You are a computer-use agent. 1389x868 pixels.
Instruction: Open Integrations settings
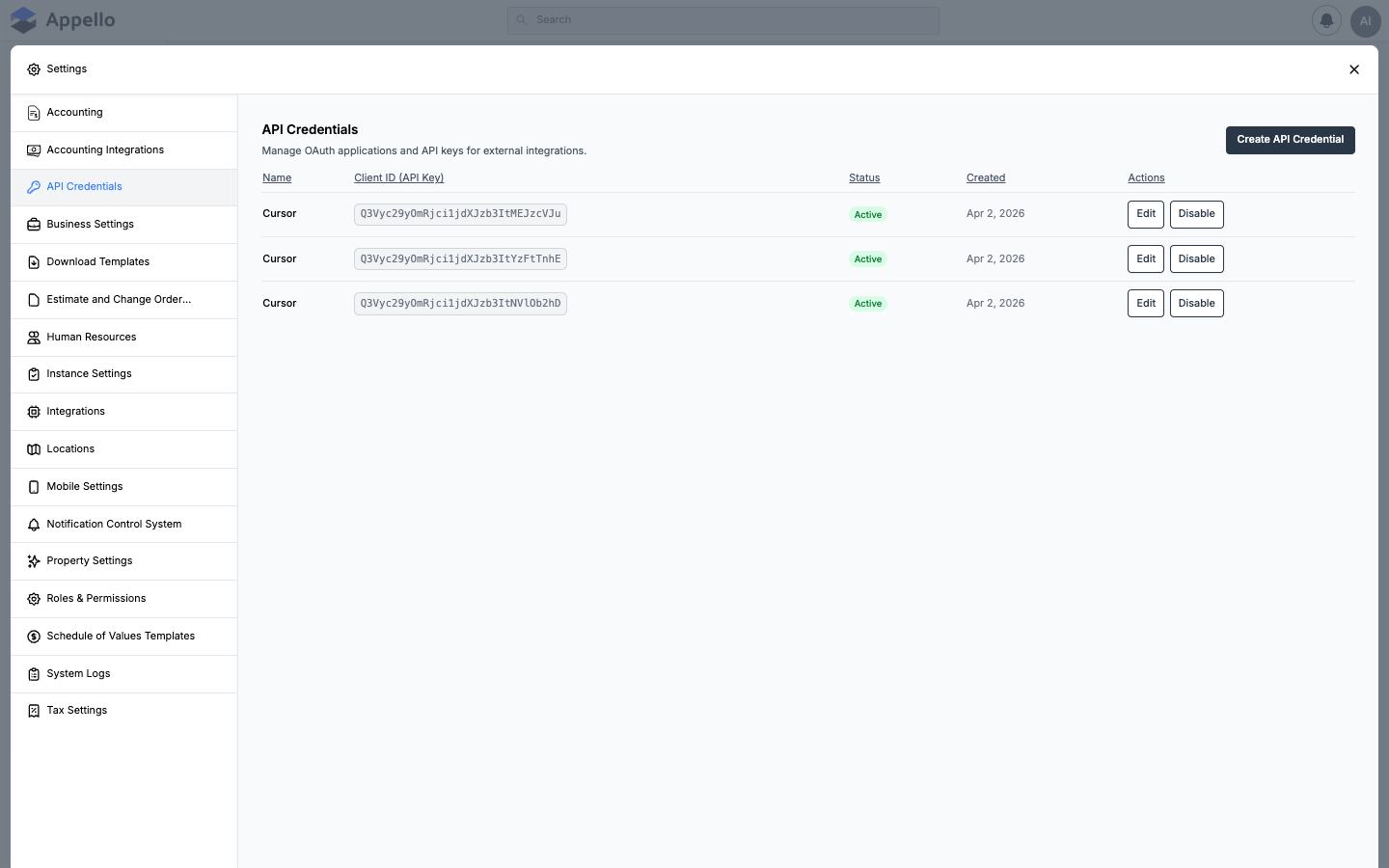click(x=123, y=412)
